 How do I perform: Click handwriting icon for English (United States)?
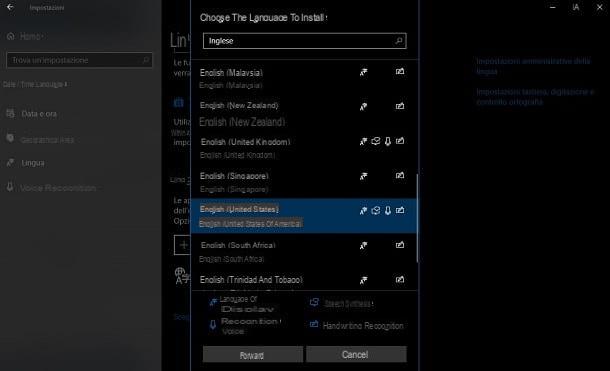pyautogui.click(x=400, y=210)
